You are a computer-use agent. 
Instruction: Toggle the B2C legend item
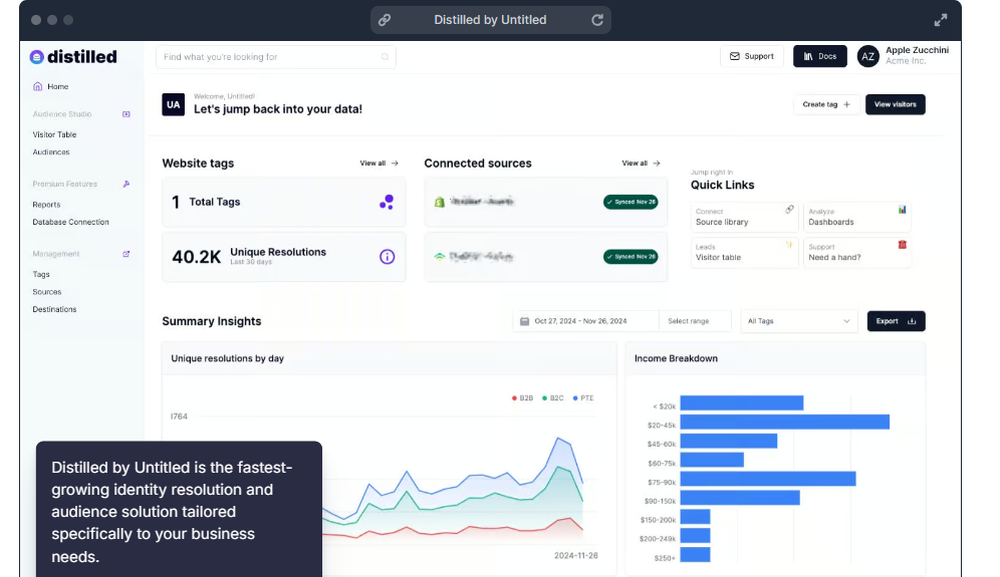(x=553, y=398)
